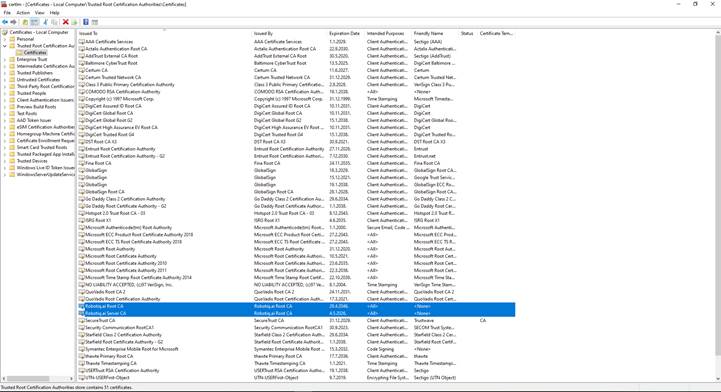The height and width of the screenshot is (392, 721).
Task: Delete selected certificates with red X icon
Action: (x=66, y=22)
